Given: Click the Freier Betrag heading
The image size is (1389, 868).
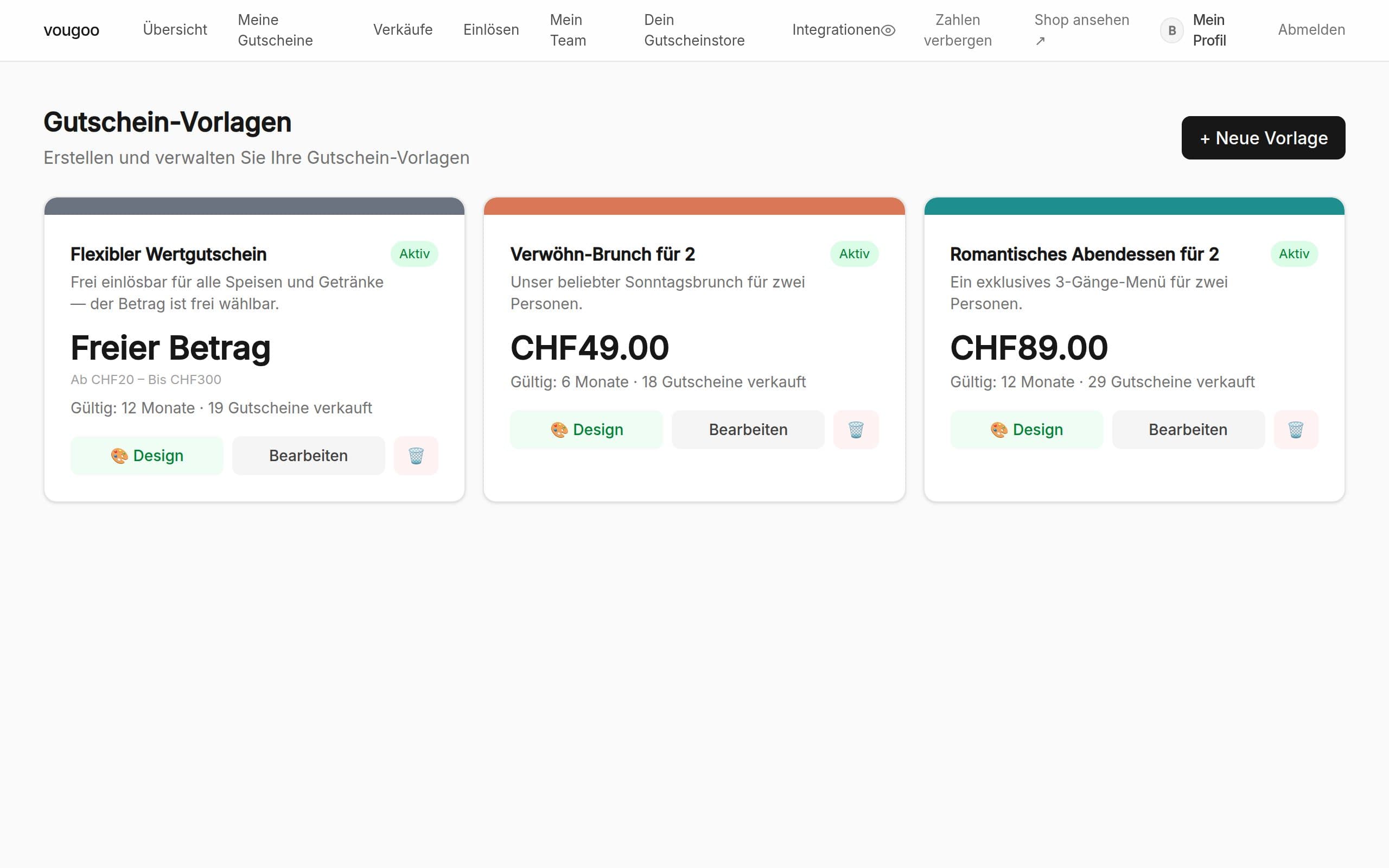Looking at the screenshot, I should coord(170,348).
